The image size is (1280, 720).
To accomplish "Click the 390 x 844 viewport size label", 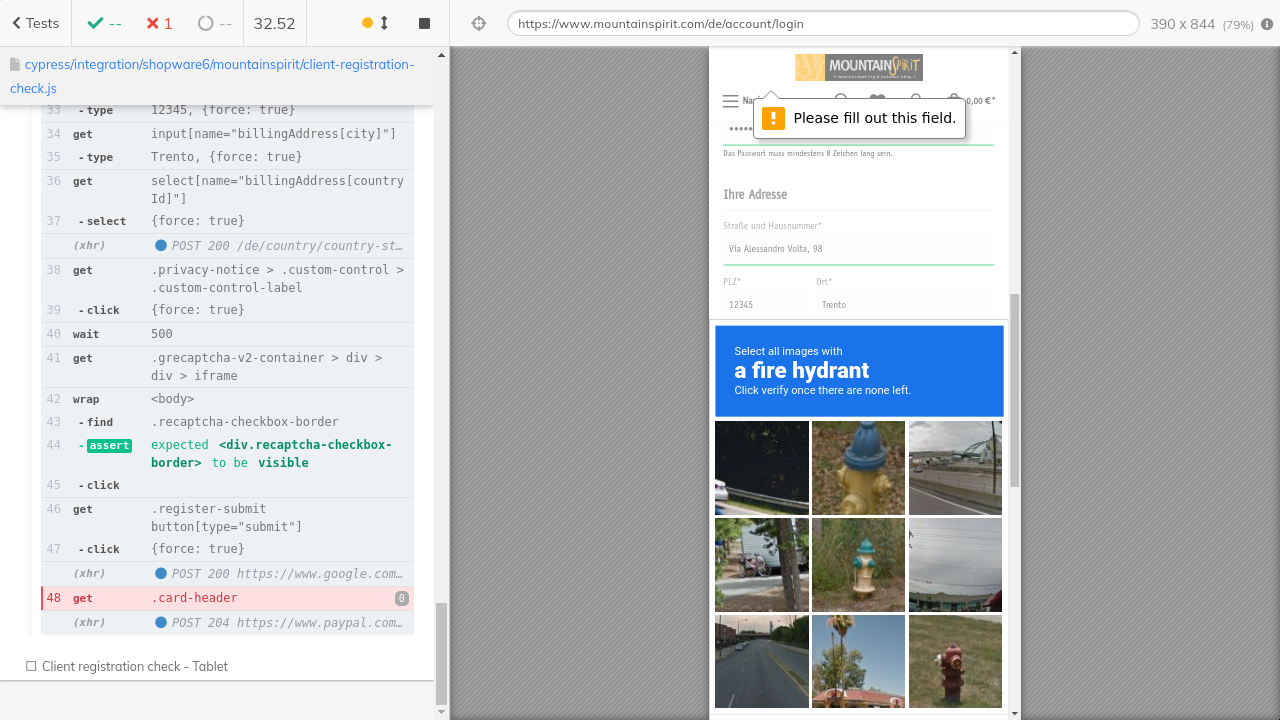I will click(1182, 24).
